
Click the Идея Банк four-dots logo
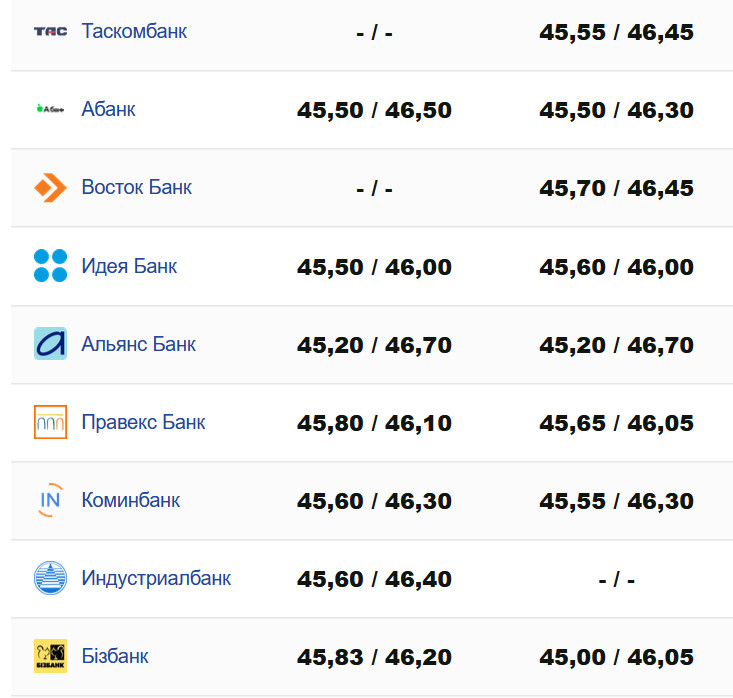[50, 266]
